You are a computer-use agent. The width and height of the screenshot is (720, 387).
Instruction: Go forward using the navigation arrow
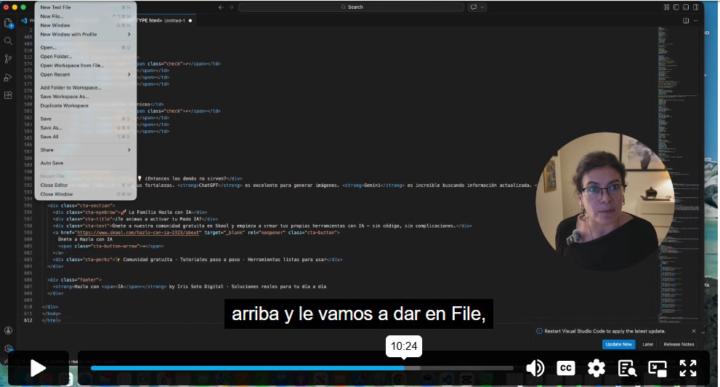click(231, 7)
